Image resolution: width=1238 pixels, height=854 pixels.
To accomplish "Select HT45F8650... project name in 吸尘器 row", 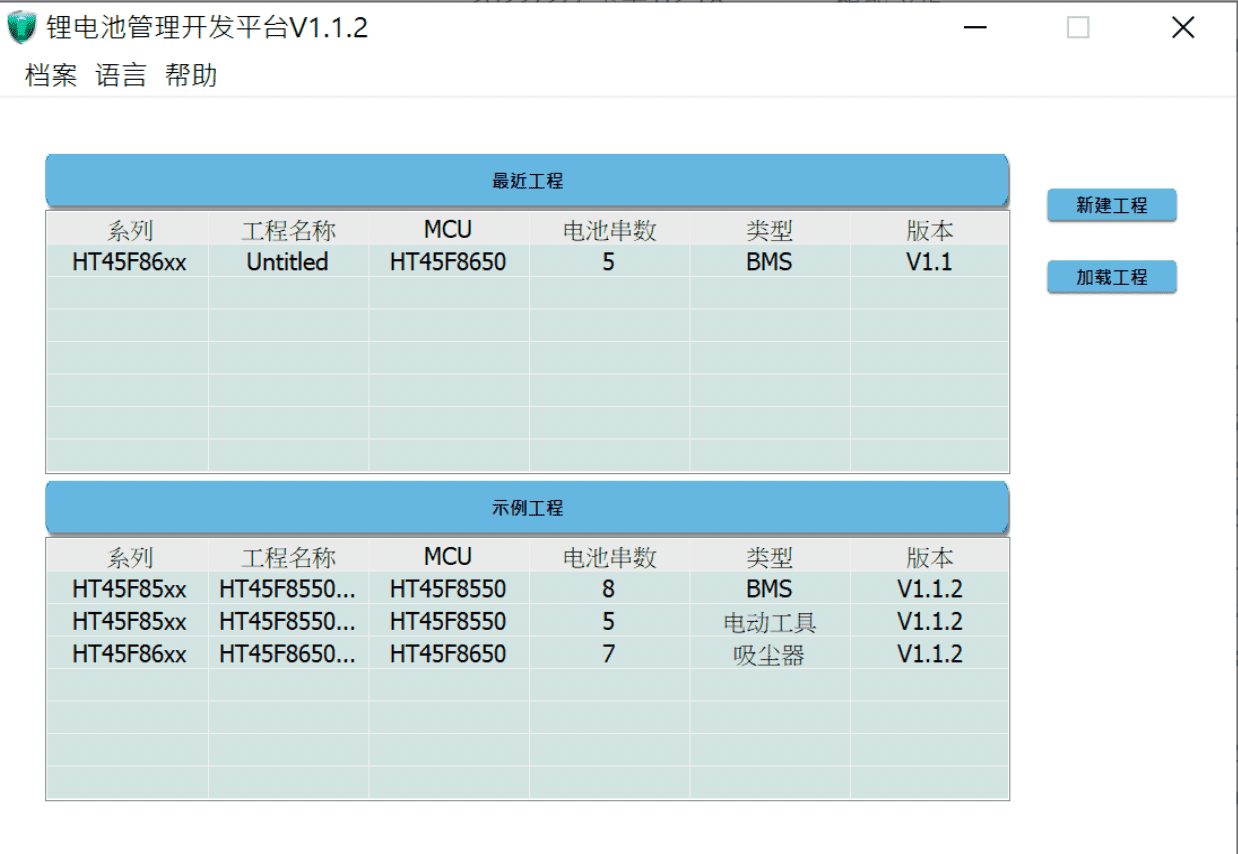I will coord(289,653).
